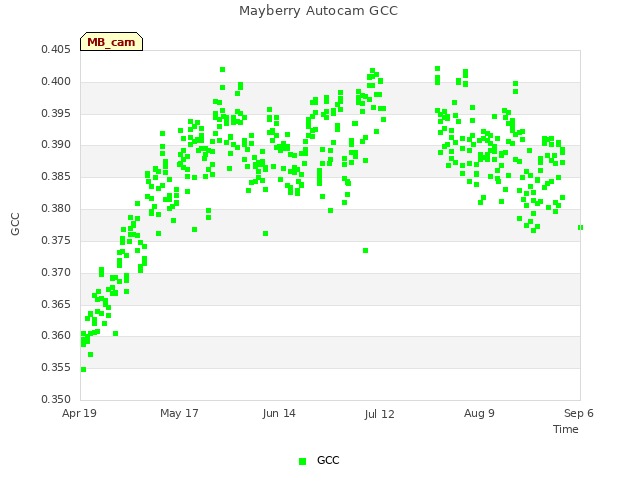Image resolution: width=640 pixels, height=480 pixels.
Task: Click the vertical GCC axis title
Action: coord(16,224)
